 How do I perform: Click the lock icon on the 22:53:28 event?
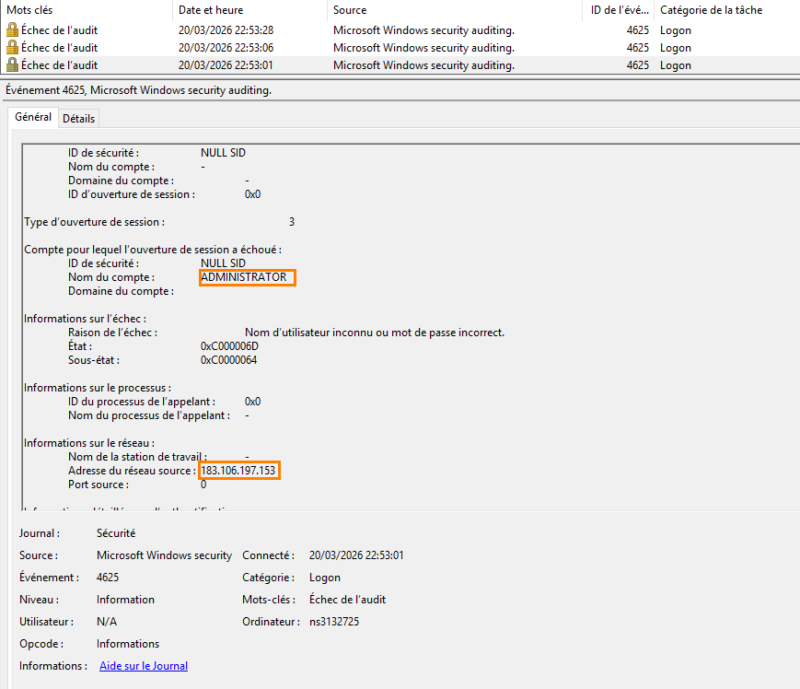(12, 31)
